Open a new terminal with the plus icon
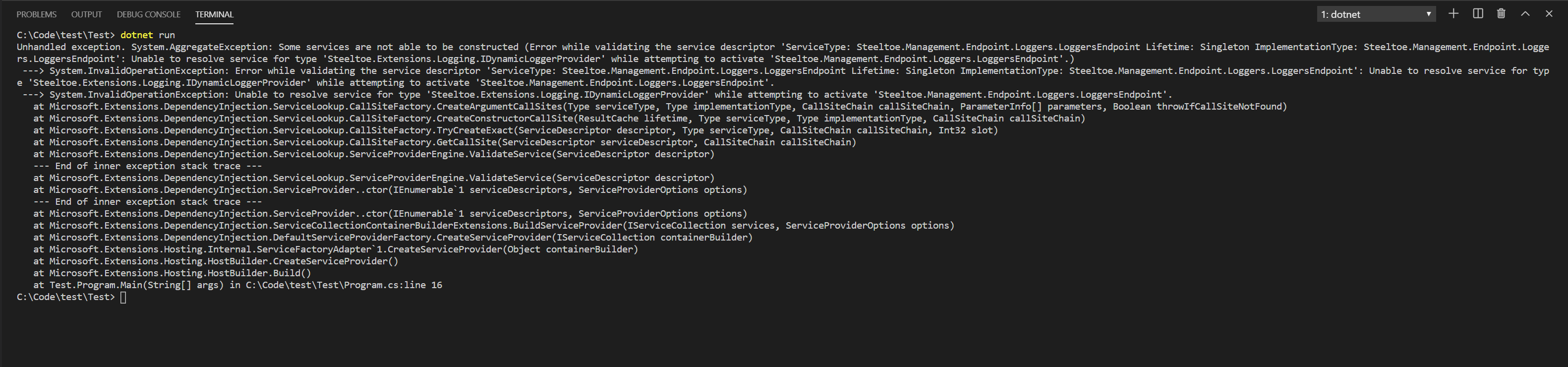Screen dimensions: 1568x367 click(x=1453, y=13)
